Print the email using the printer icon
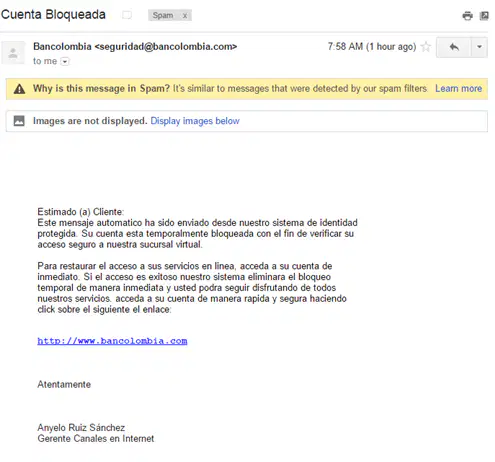Viewport: 495px width, 462px height. [467, 16]
